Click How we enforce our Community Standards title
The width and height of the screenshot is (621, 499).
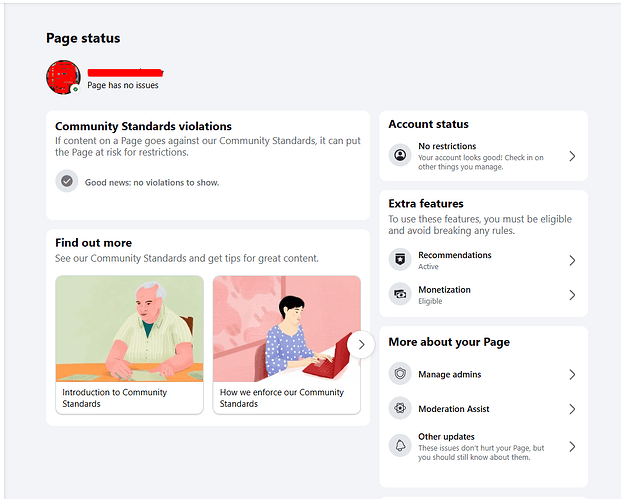tap(282, 398)
